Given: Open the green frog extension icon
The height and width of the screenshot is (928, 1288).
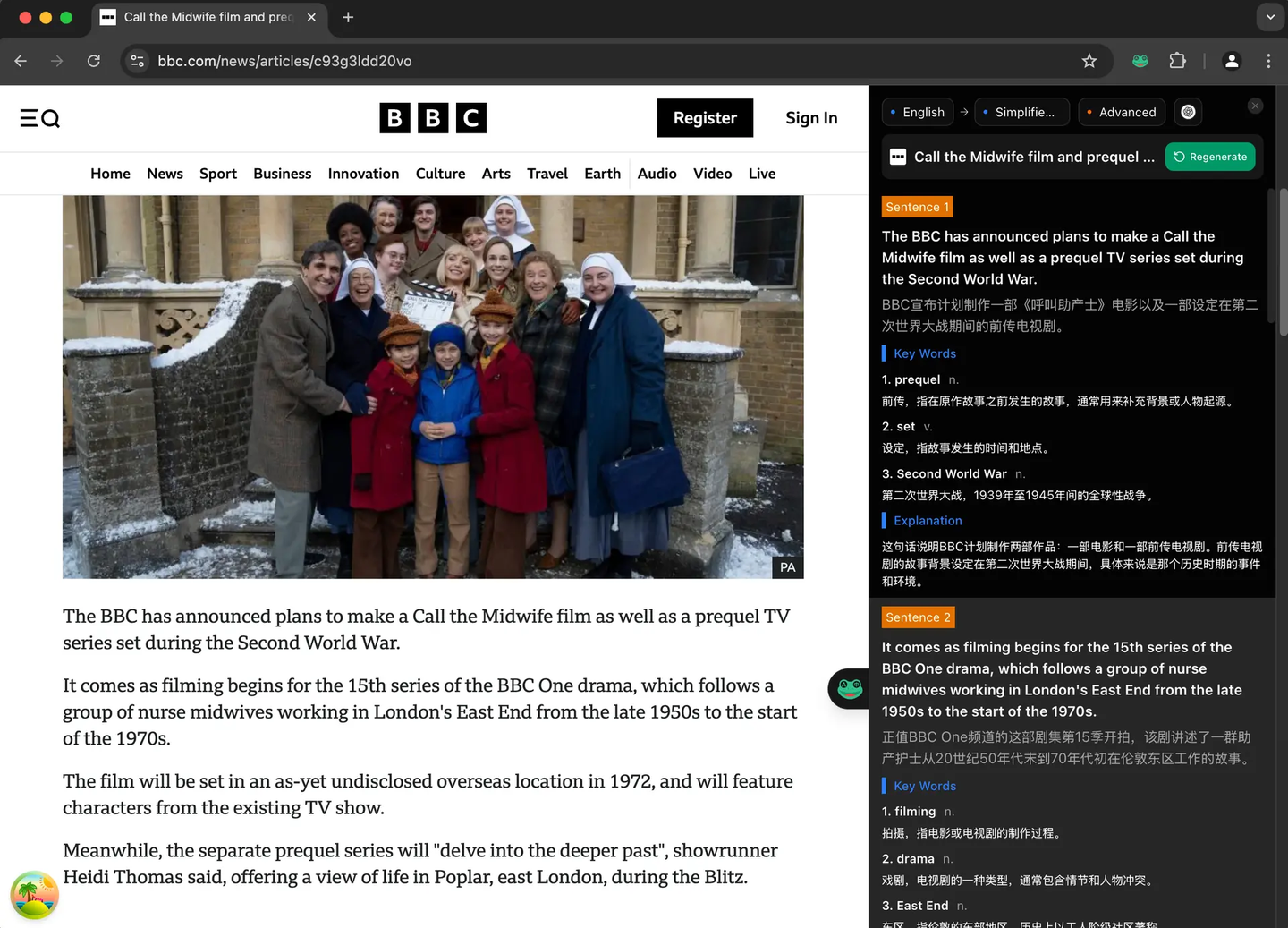Looking at the screenshot, I should pos(1140,61).
